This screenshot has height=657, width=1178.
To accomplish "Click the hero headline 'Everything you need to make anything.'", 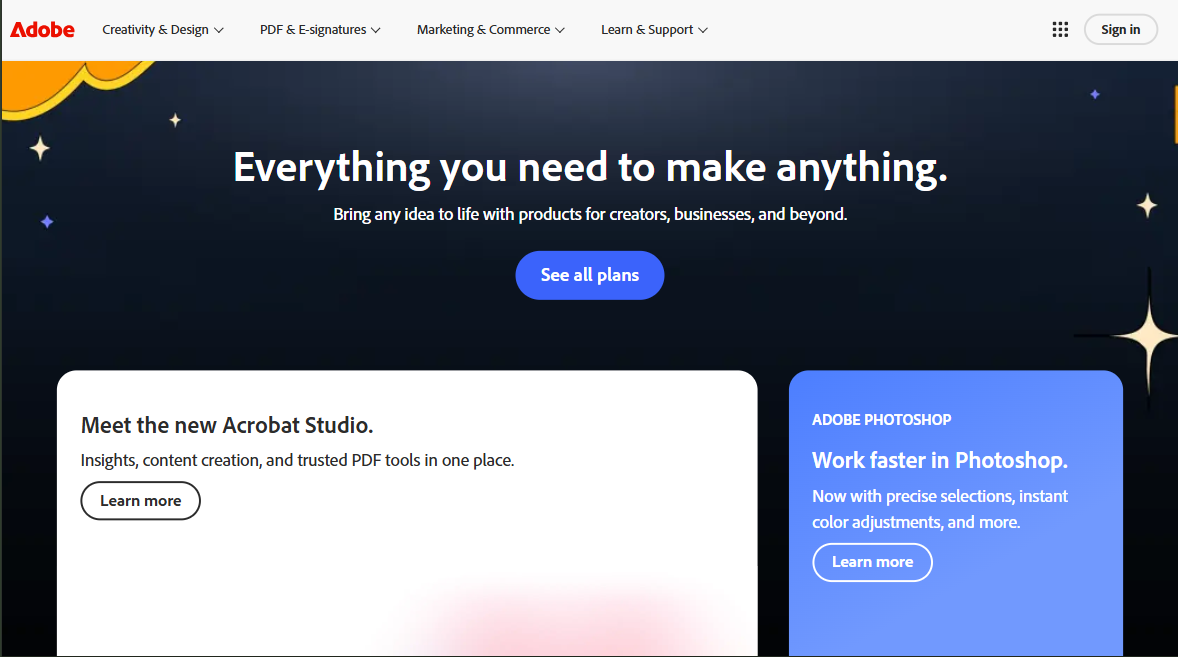I will click(590, 167).
